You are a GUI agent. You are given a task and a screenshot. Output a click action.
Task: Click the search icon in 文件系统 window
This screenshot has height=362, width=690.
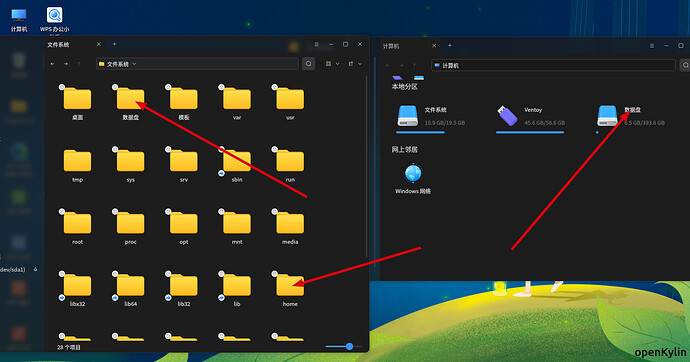308,64
